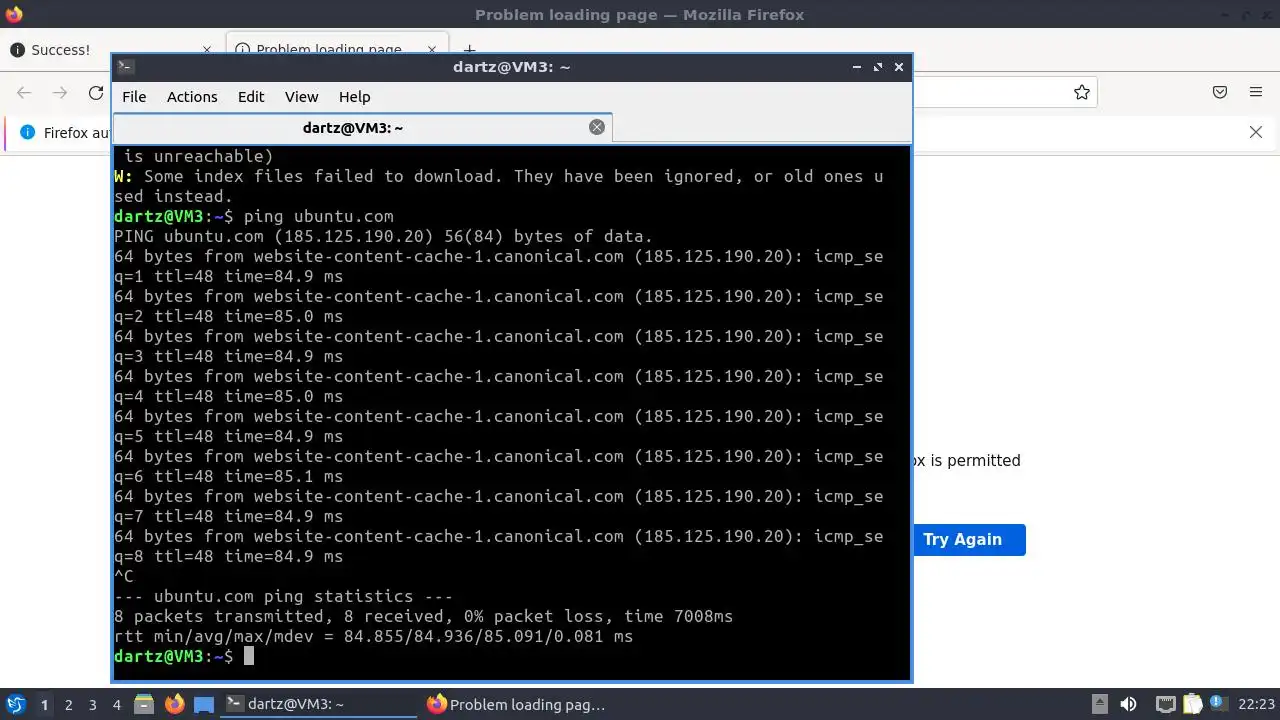Open the View menu in the terminal
This screenshot has width=1280, height=720.
tap(301, 97)
